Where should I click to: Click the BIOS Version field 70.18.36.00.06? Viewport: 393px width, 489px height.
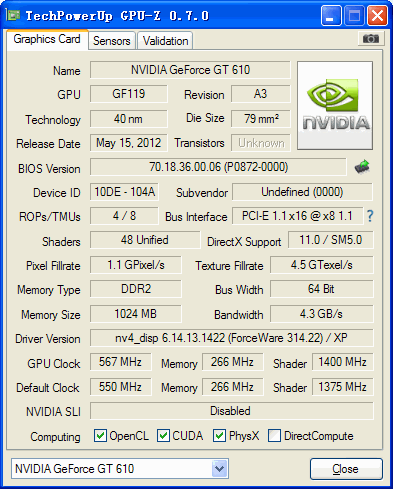point(218,167)
